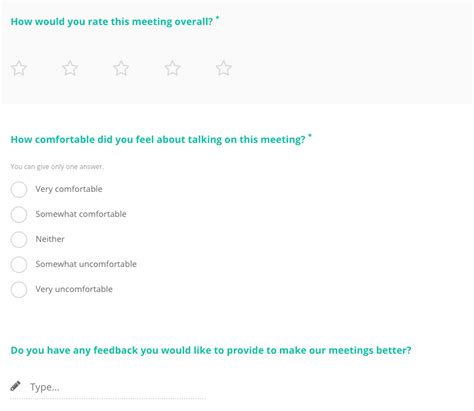474x411 pixels.
Task: Click the 'Somewhat uncomfortable' label text
Action: [86, 264]
